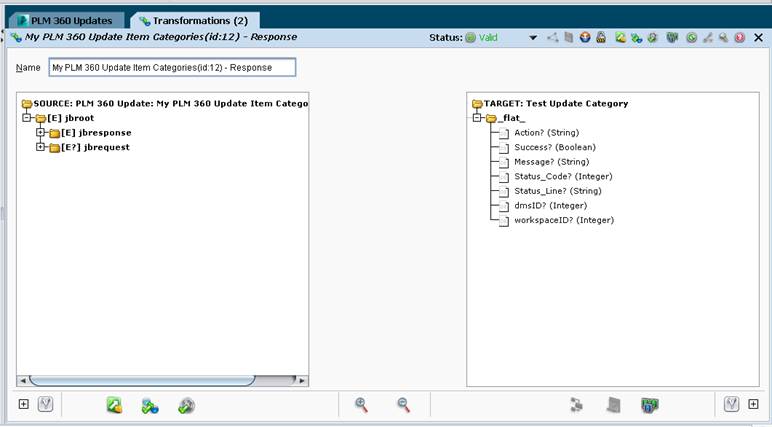Click inside the Name text field

pos(172,67)
